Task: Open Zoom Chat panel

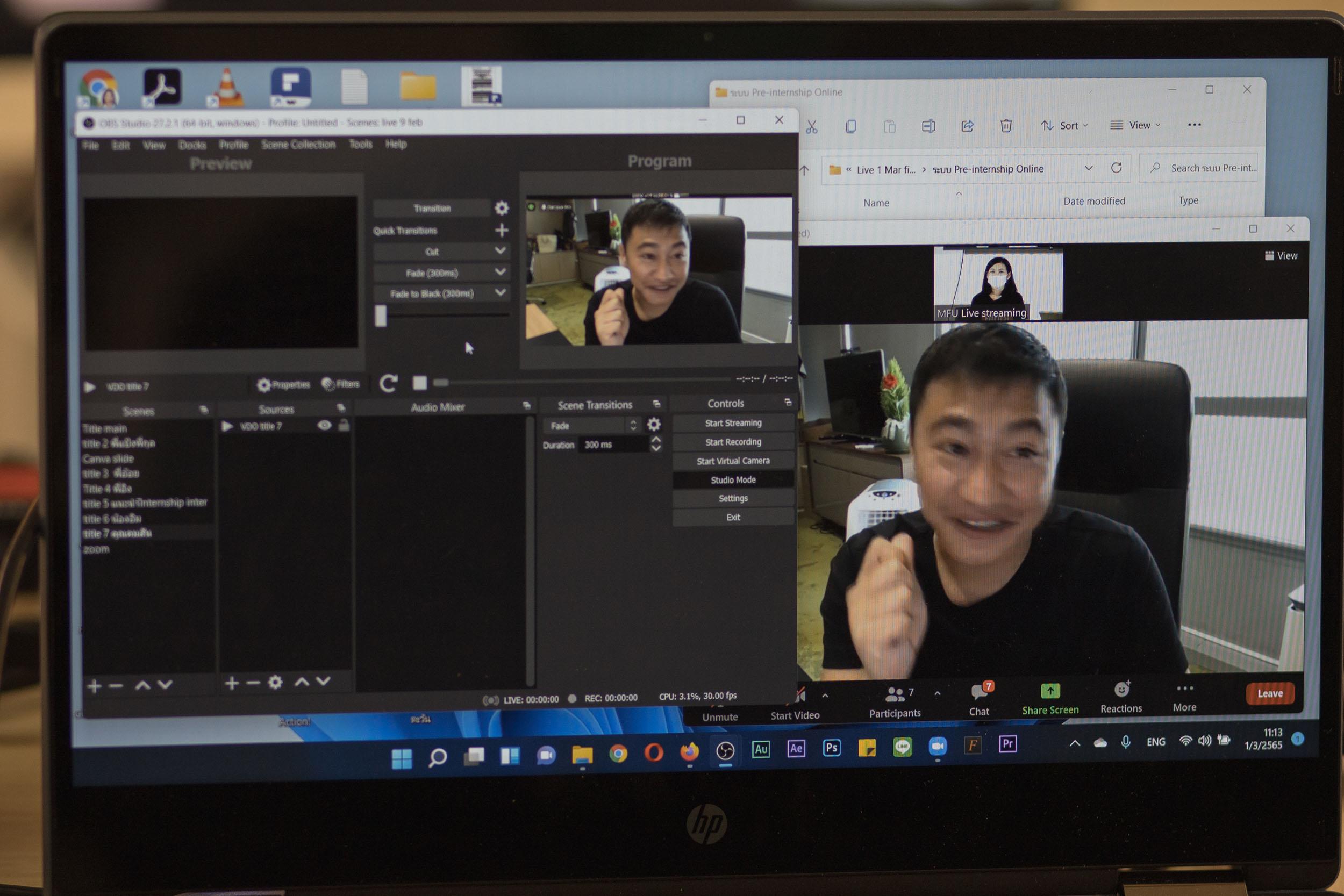Action: (x=980, y=699)
